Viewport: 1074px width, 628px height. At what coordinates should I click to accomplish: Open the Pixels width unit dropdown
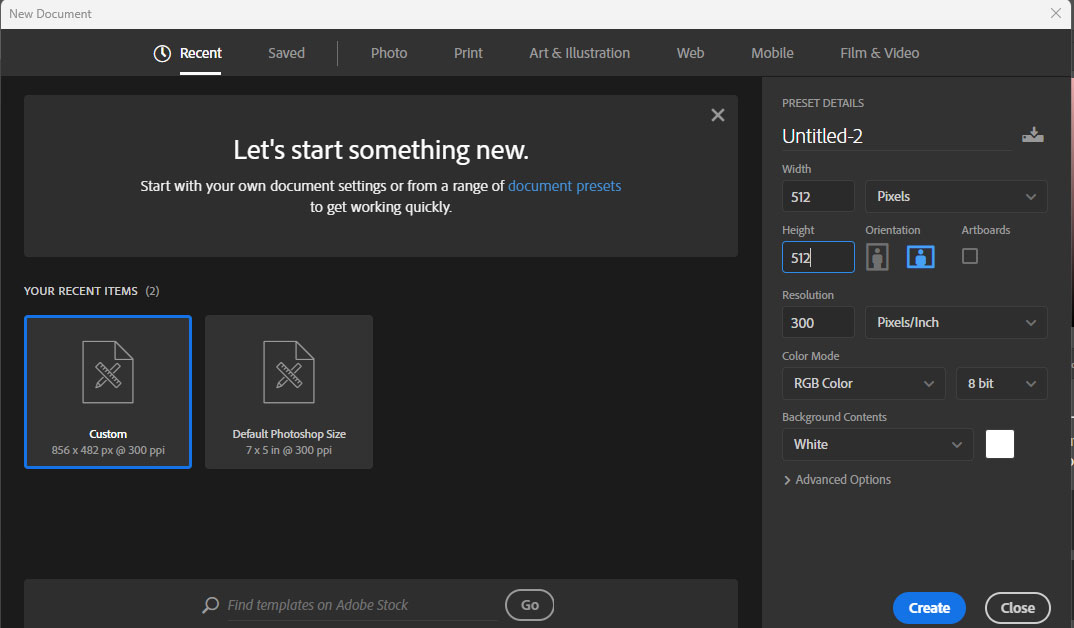click(956, 197)
